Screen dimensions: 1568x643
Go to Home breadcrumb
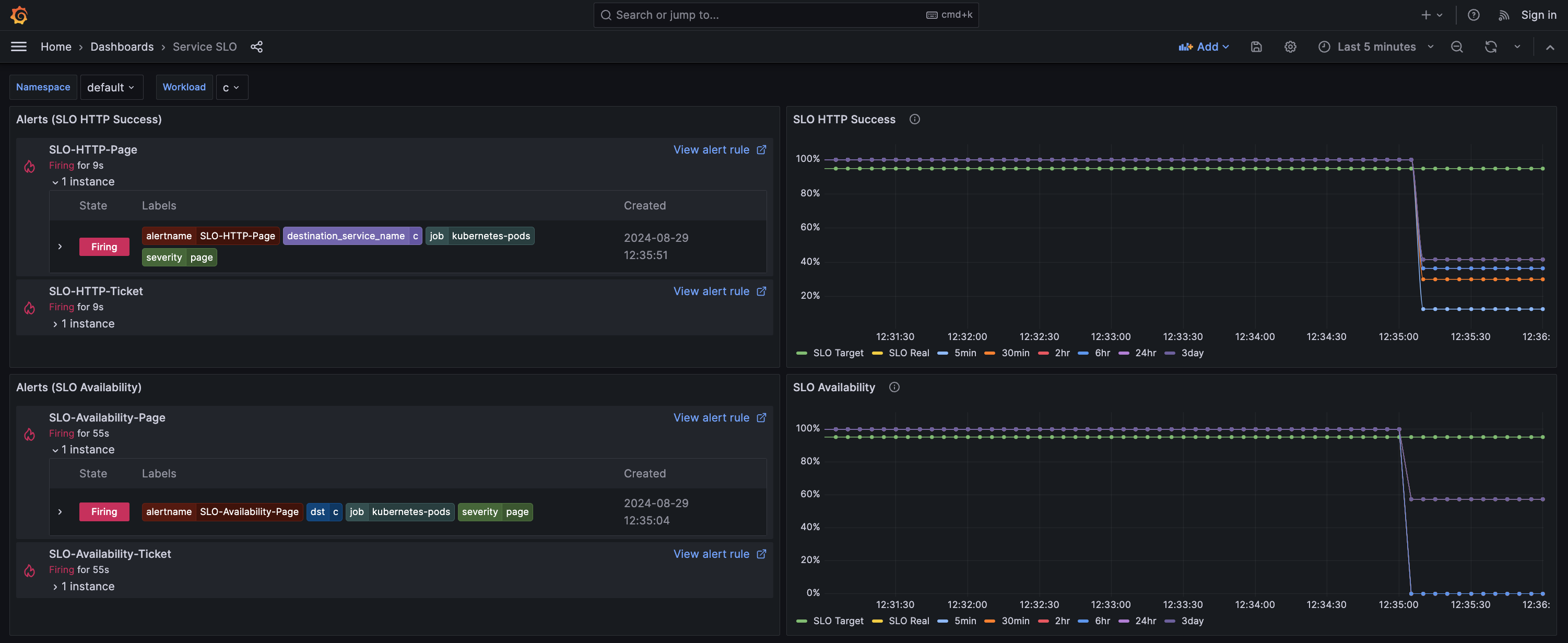(56, 47)
